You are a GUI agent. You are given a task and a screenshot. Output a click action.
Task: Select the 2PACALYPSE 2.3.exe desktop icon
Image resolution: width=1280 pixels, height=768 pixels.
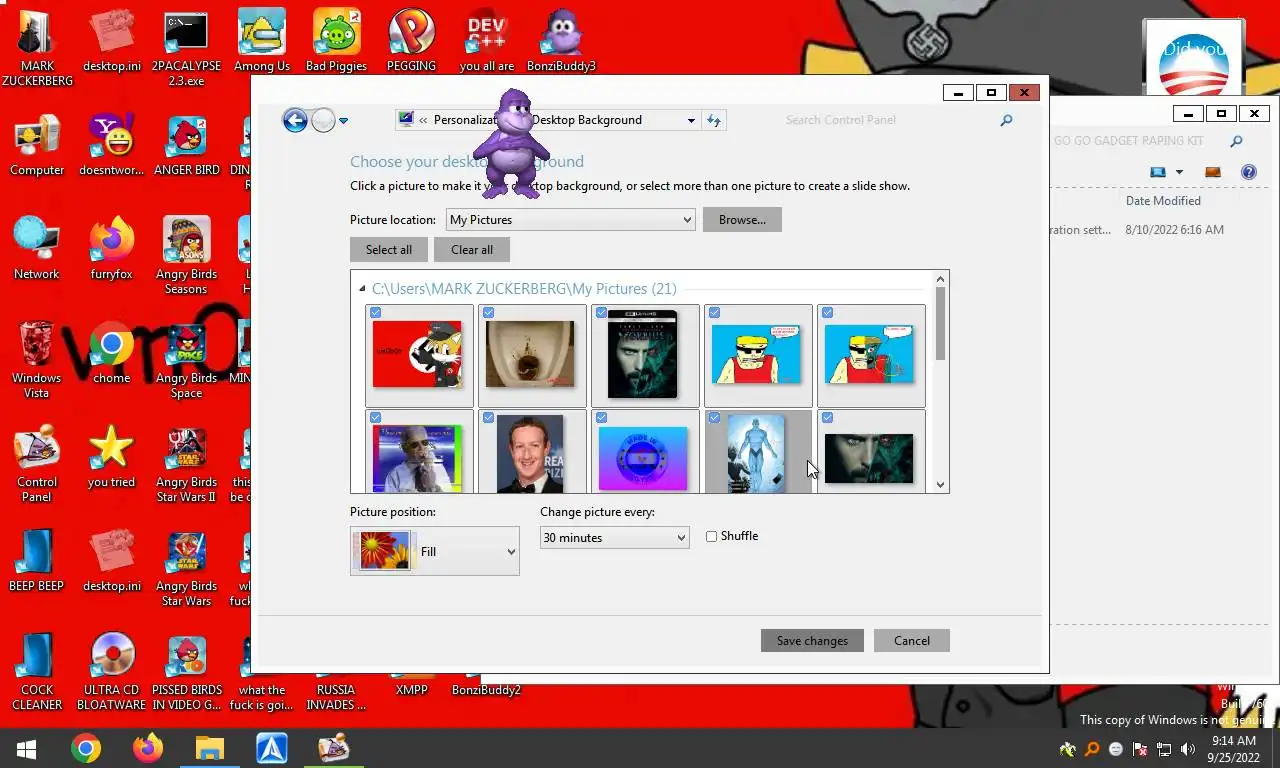[186, 48]
